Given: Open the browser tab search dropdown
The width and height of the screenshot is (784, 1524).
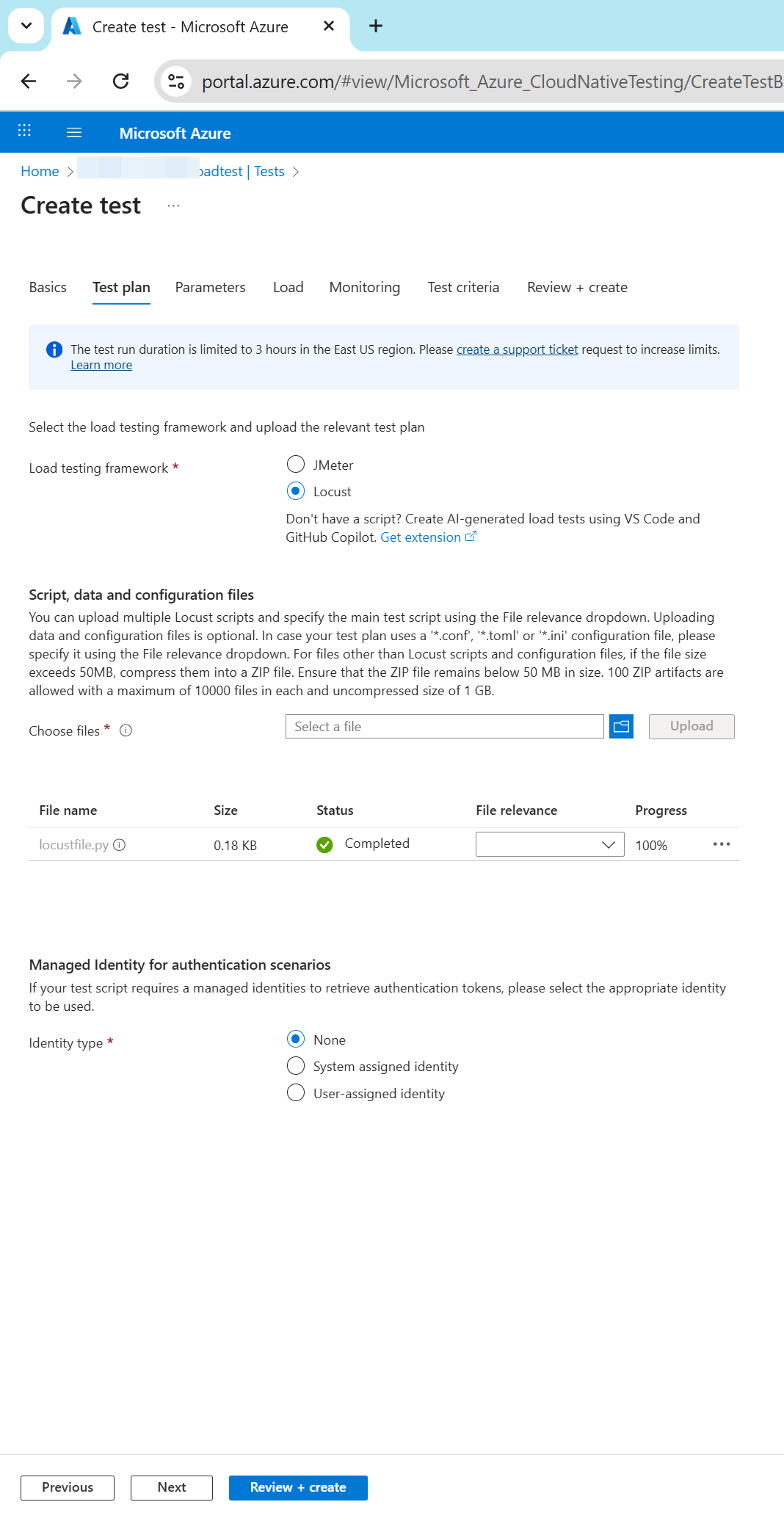Looking at the screenshot, I should click(26, 26).
